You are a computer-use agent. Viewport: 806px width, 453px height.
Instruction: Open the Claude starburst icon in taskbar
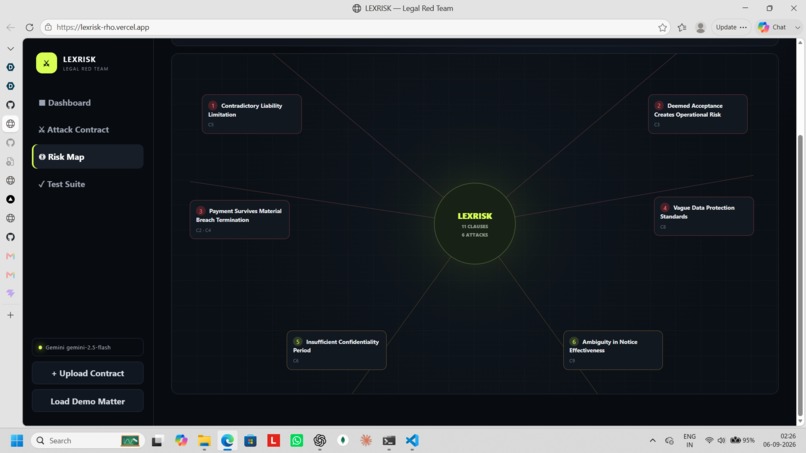[x=366, y=441]
